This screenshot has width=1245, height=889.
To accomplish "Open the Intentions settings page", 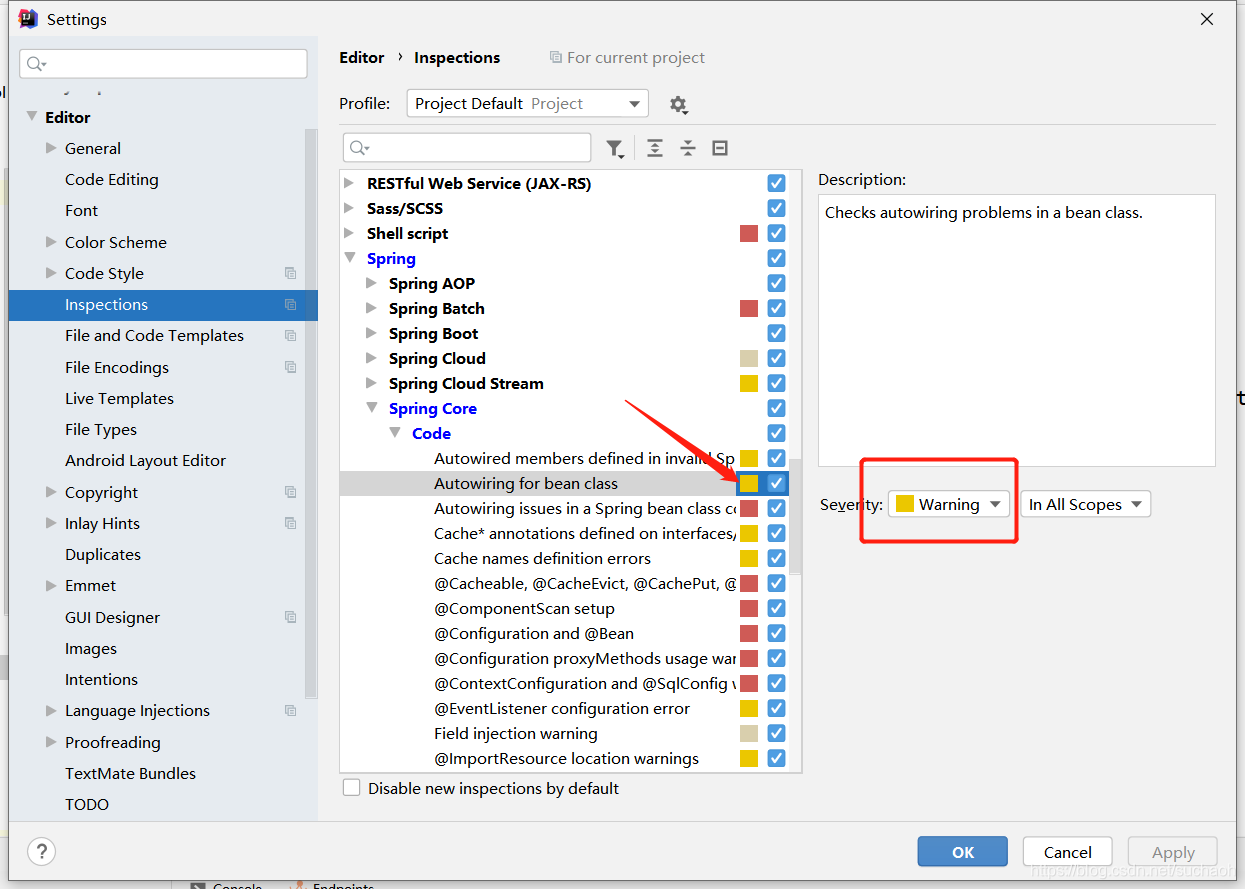I will click(101, 679).
